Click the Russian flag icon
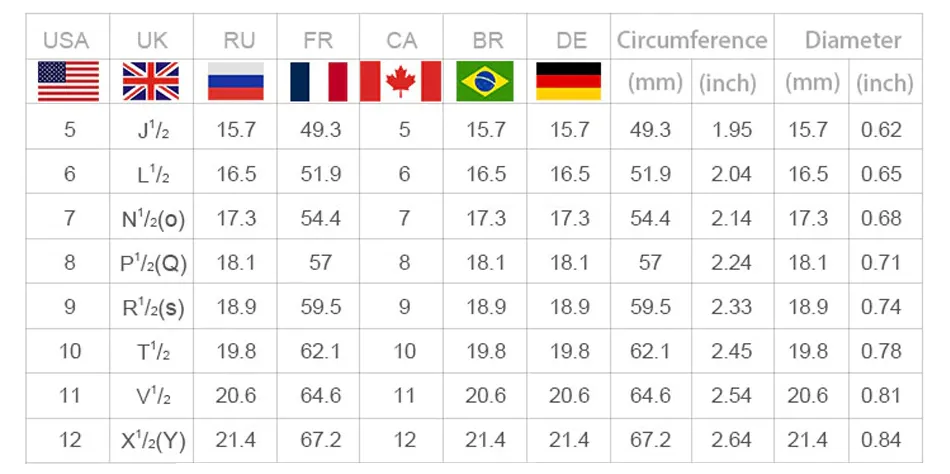950x474 pixels. click(236, 81)
